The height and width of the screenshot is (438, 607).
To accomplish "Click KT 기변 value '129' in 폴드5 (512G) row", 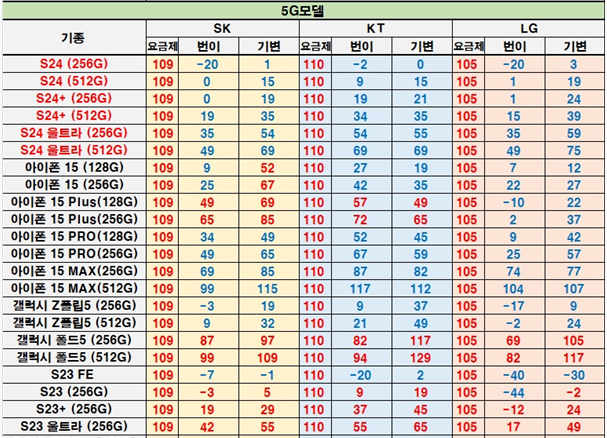I will tap(420, 358).
